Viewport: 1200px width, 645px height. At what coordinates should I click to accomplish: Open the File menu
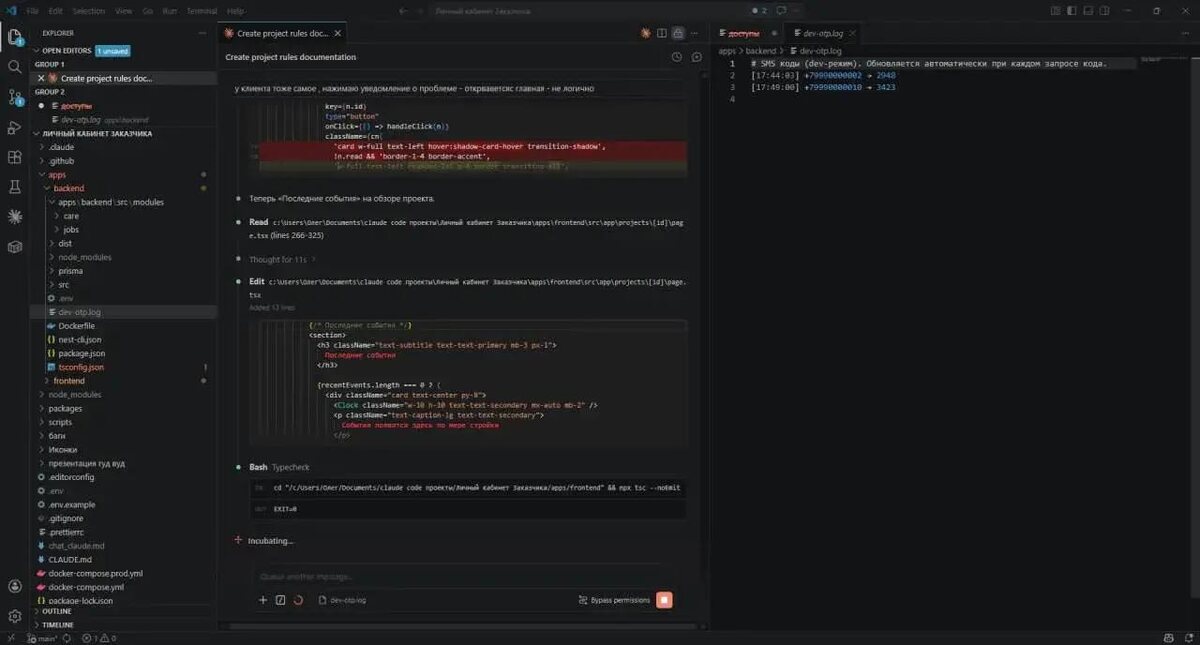click(32, 10)
